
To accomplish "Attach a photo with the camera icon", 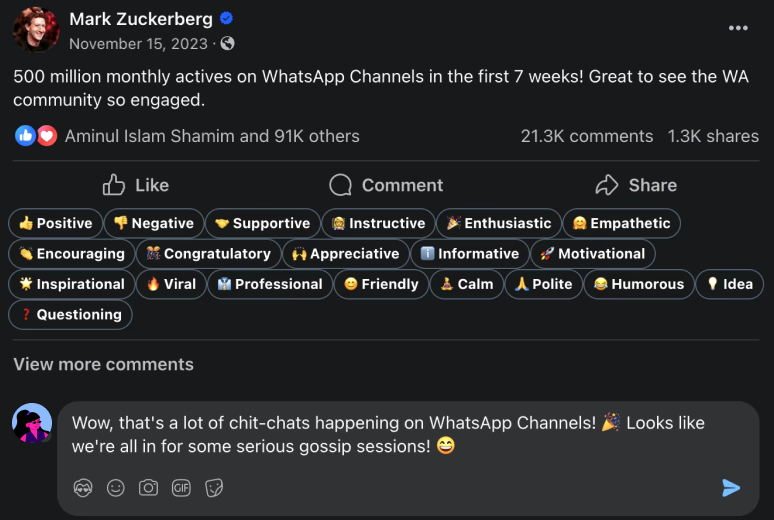I will point(148,487).
